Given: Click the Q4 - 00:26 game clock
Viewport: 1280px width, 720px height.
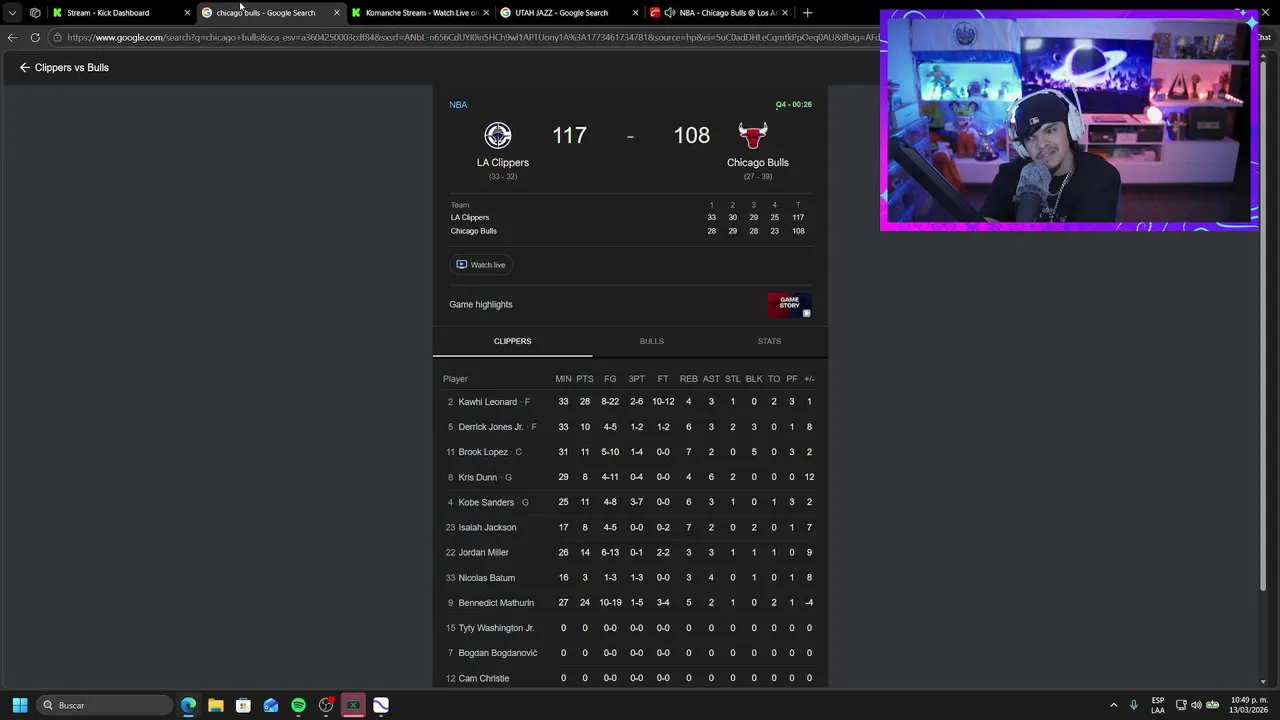Looking at the screenshot, I should pos(794,105).
